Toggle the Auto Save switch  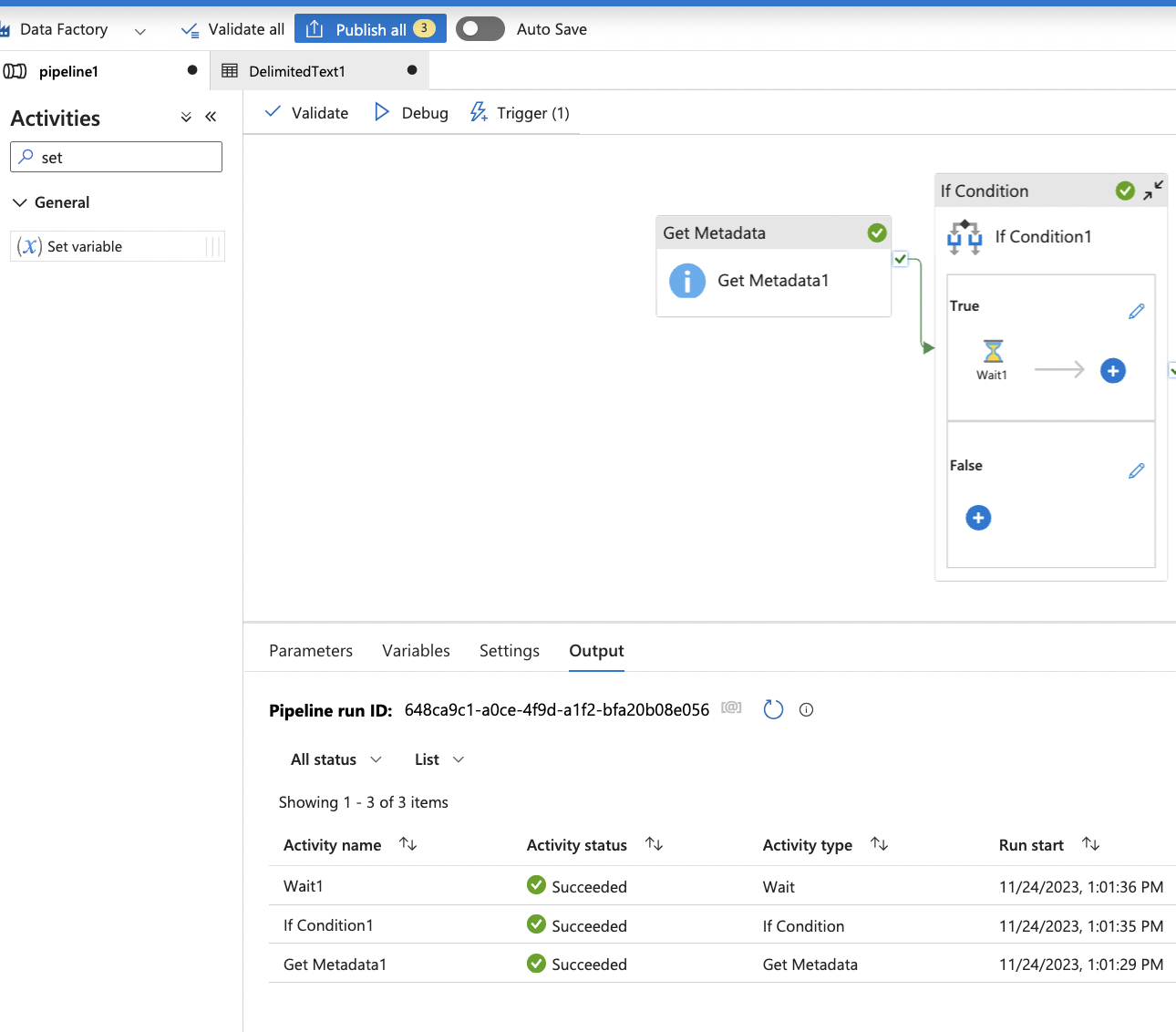click(x=480, y=29)
